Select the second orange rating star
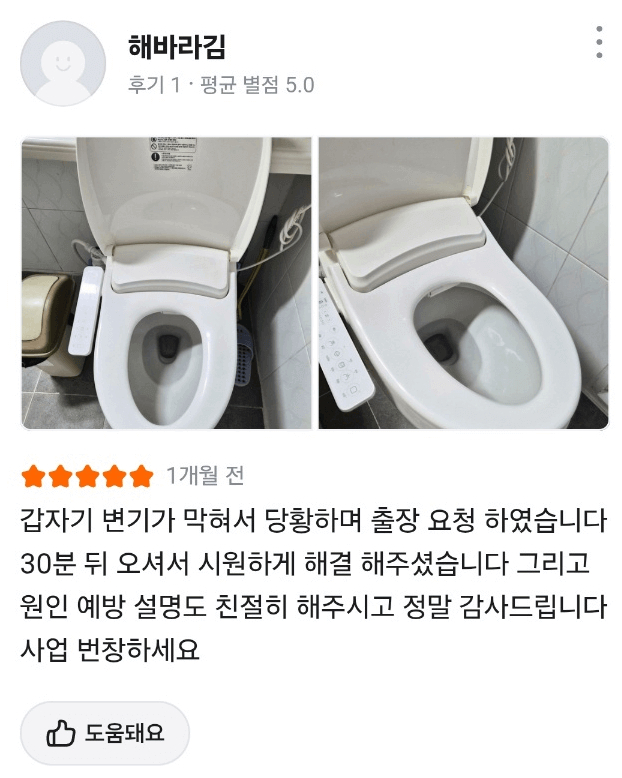The width and height of the screenshot is (622, 778). click(x=61, y=476)
